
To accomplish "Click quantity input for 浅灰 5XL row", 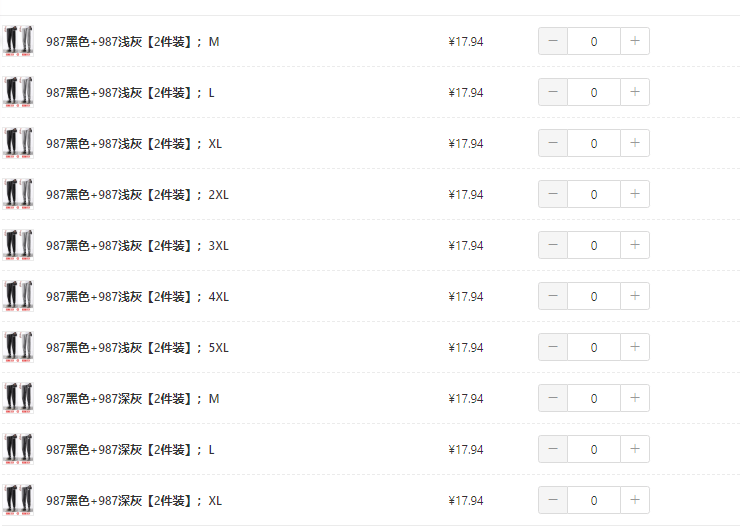I will click(x=594, y=347).
